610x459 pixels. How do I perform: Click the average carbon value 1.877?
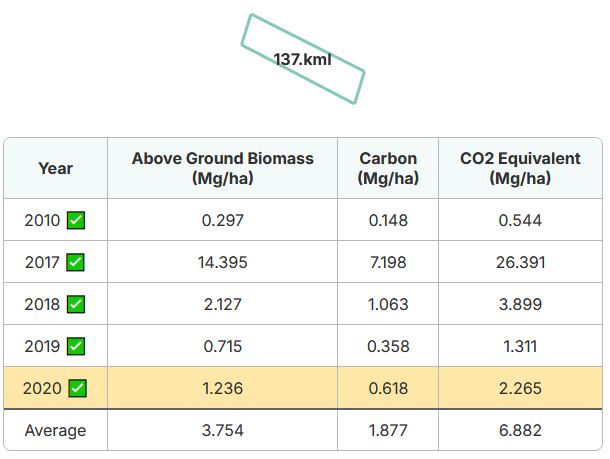click(388, 430)
